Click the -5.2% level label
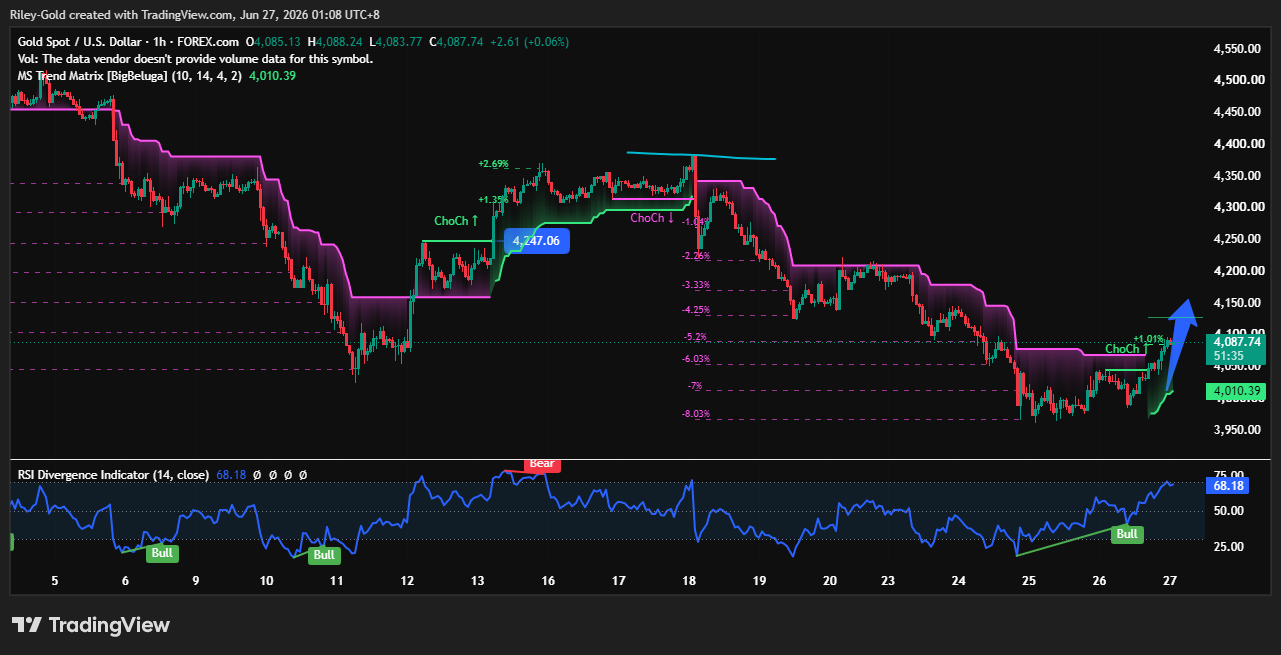 696,336
